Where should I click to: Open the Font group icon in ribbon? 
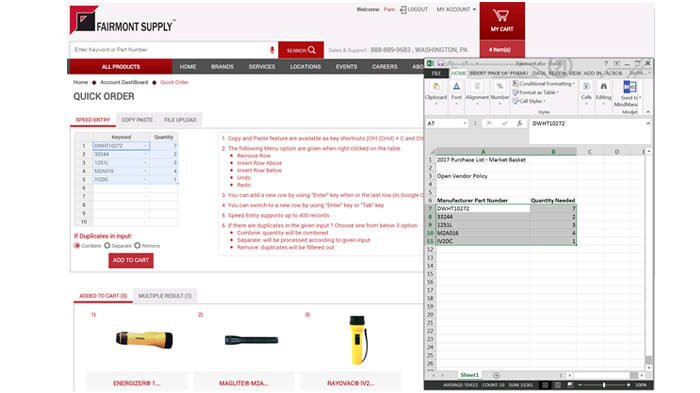click(456, 86)
